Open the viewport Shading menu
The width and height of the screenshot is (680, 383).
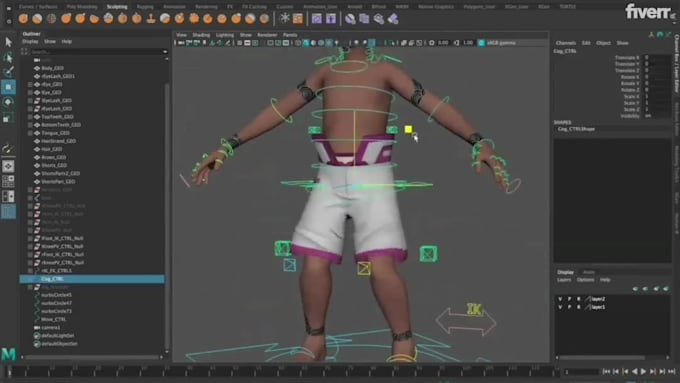(201, 35)
